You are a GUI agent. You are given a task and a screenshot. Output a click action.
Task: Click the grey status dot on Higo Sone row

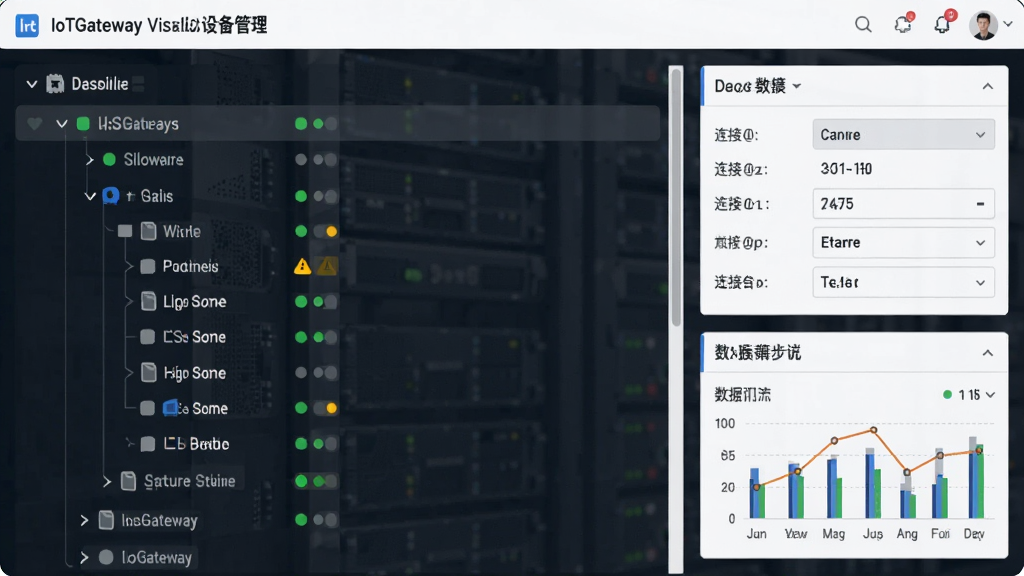[300, 372]
